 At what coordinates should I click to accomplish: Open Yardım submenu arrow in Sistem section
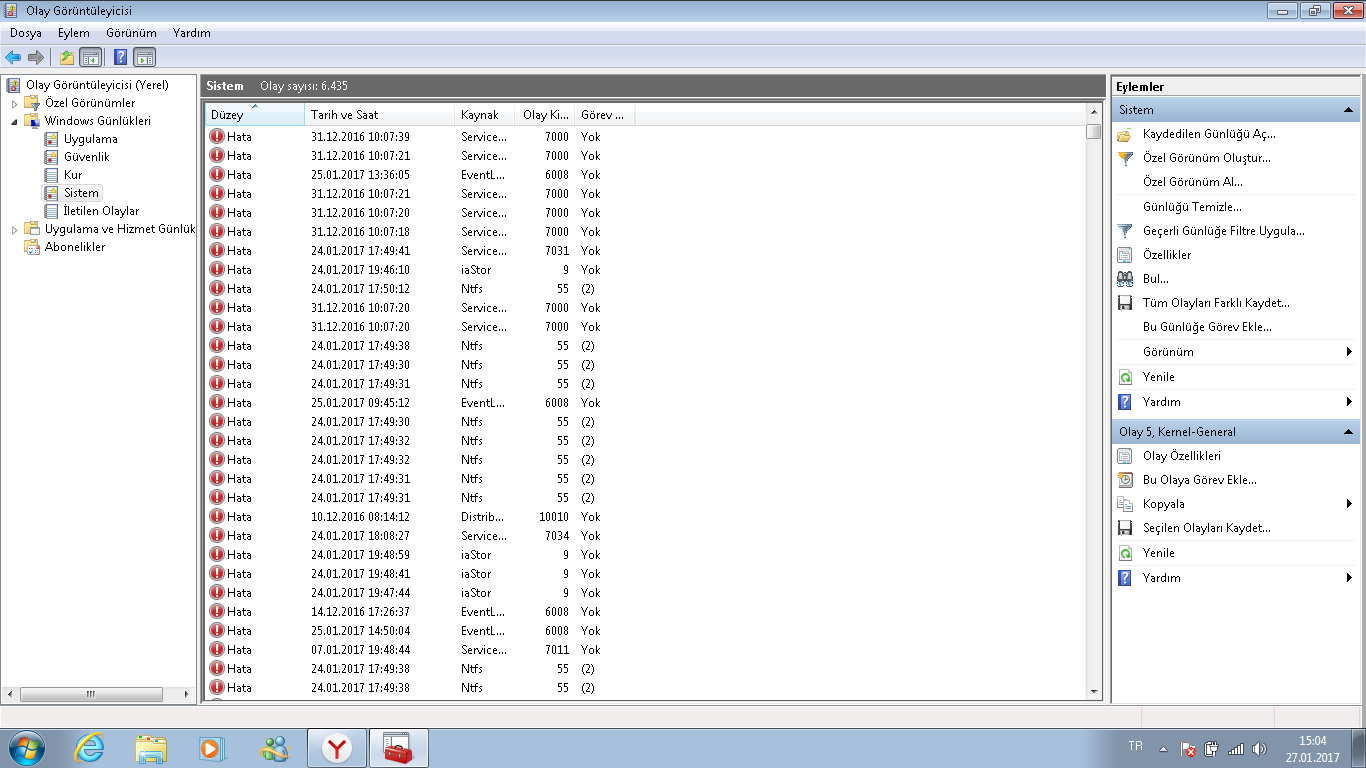click(1349, 402)
